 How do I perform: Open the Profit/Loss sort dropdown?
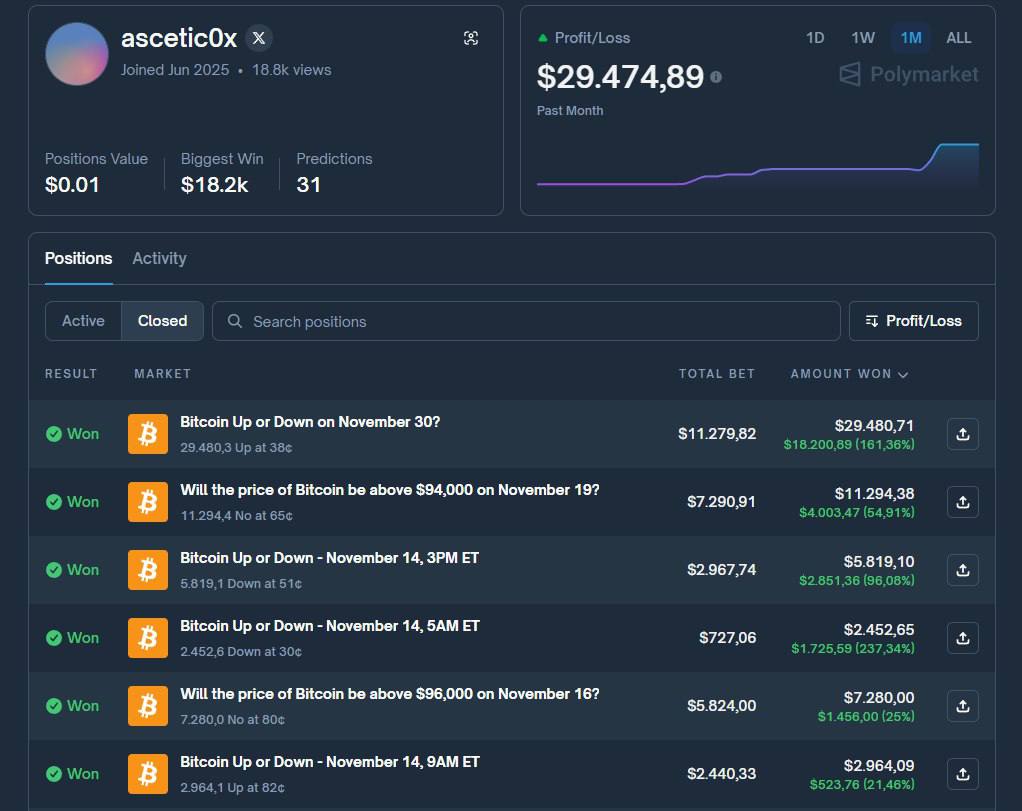[913, 321]
